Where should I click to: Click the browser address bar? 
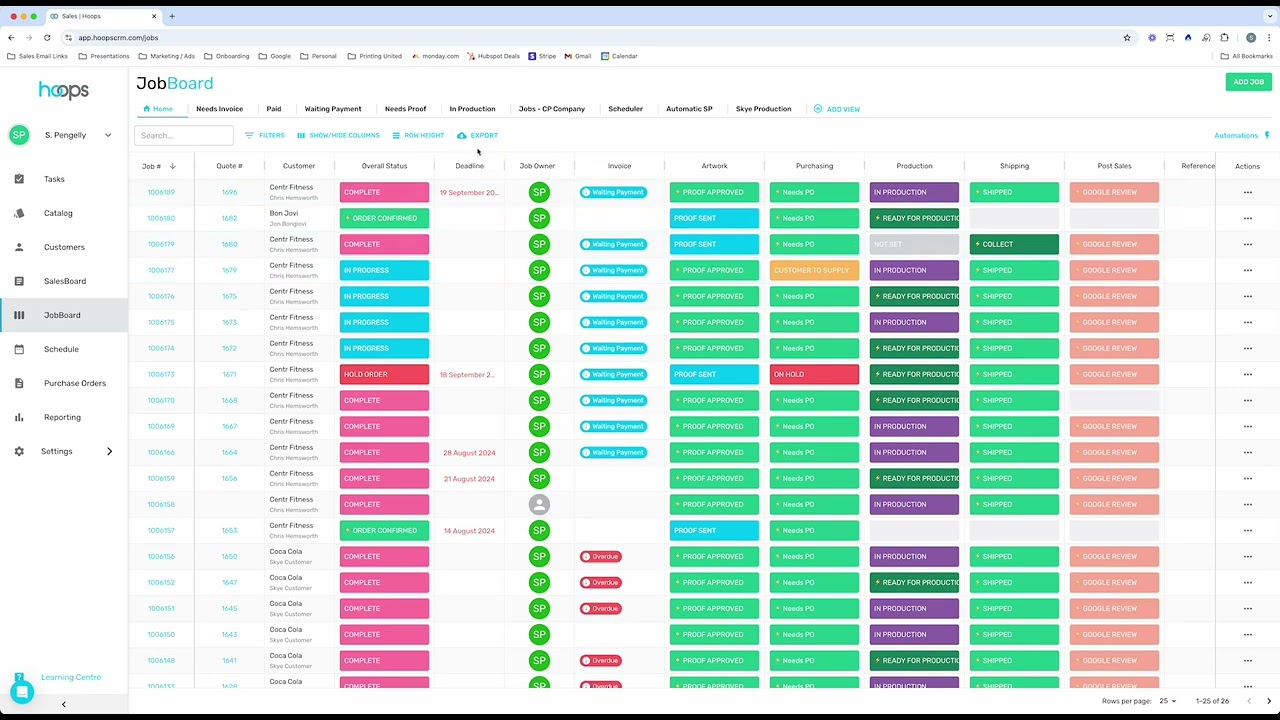(590, 37)
